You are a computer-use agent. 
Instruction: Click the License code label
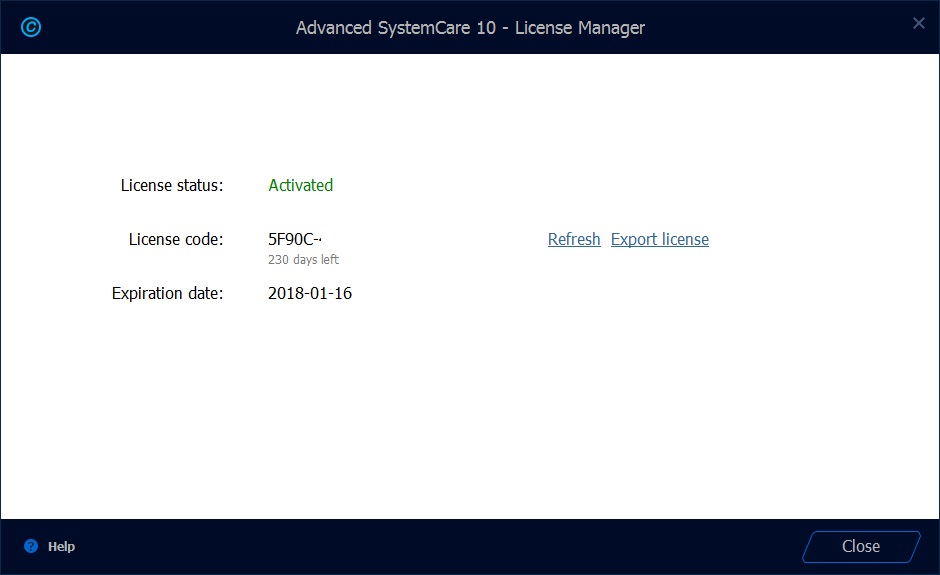176,239
